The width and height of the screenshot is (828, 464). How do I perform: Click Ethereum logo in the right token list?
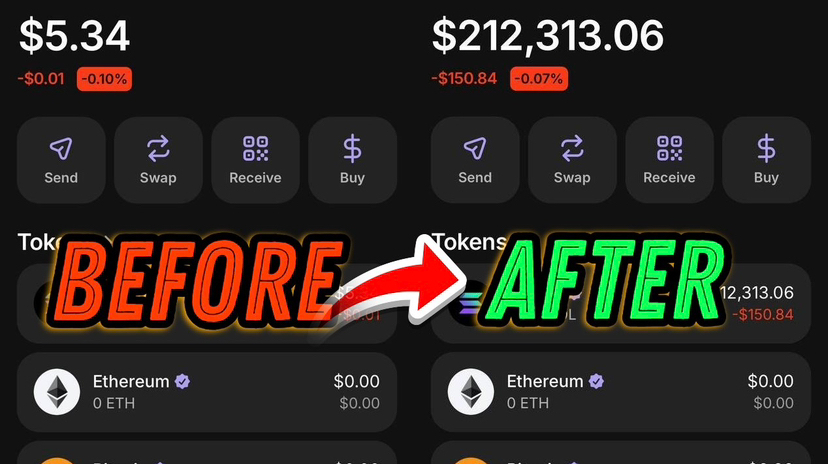[x=471, y=392]
